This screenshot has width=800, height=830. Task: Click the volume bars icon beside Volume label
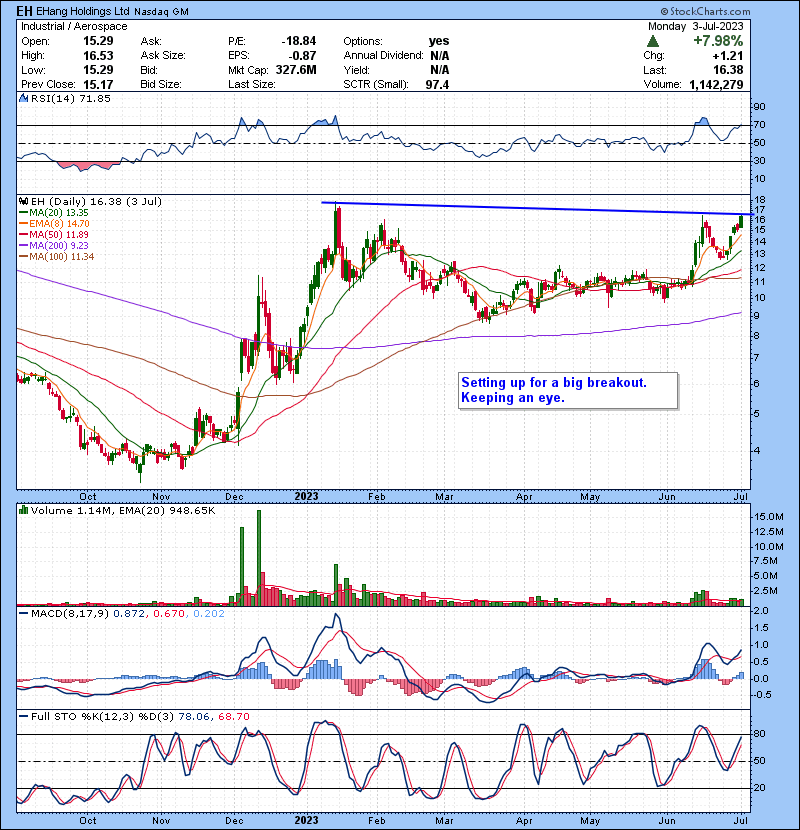(x=24, y=510)
